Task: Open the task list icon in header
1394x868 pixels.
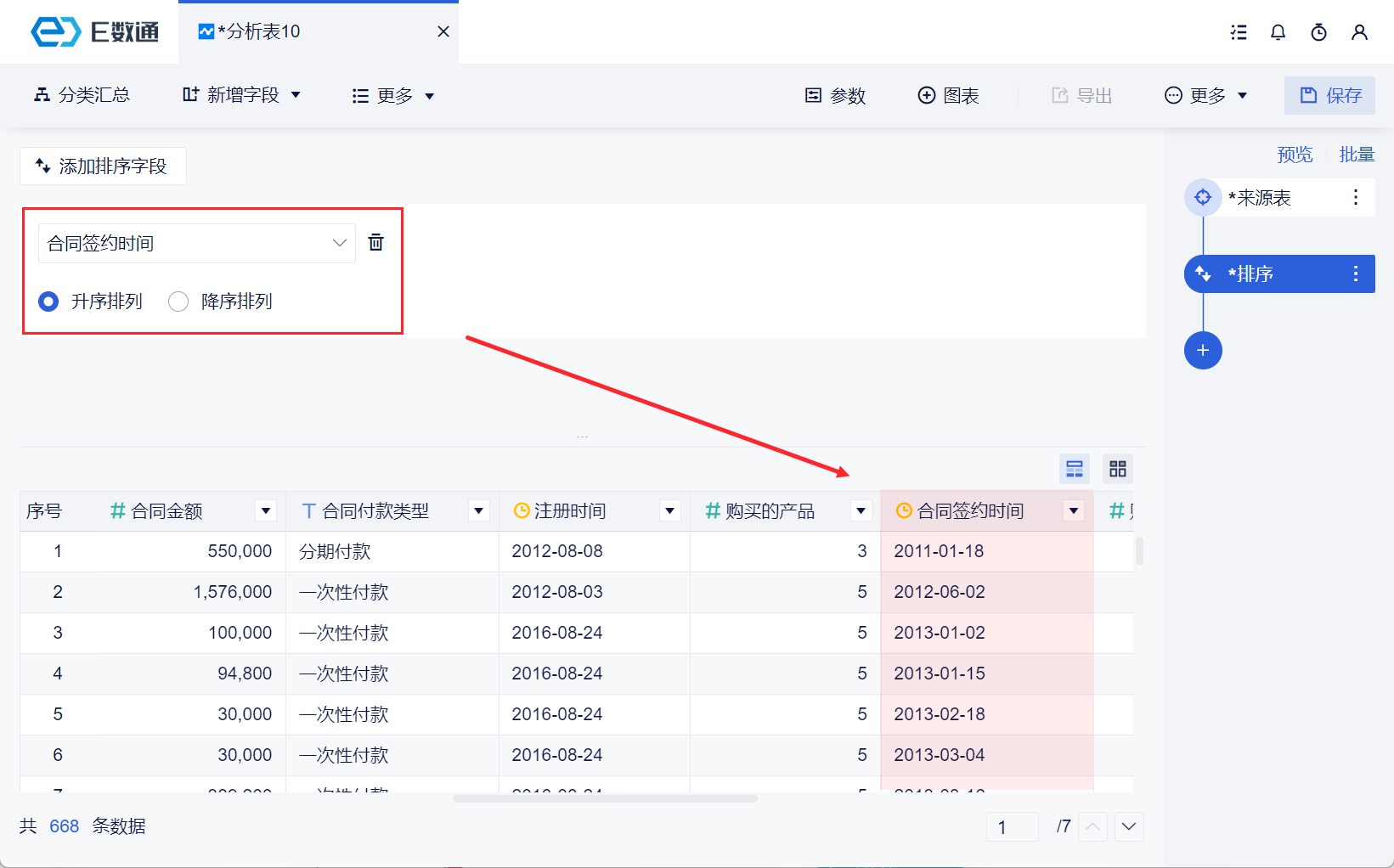Action: pyautogui.click(x=1239, y=32)
